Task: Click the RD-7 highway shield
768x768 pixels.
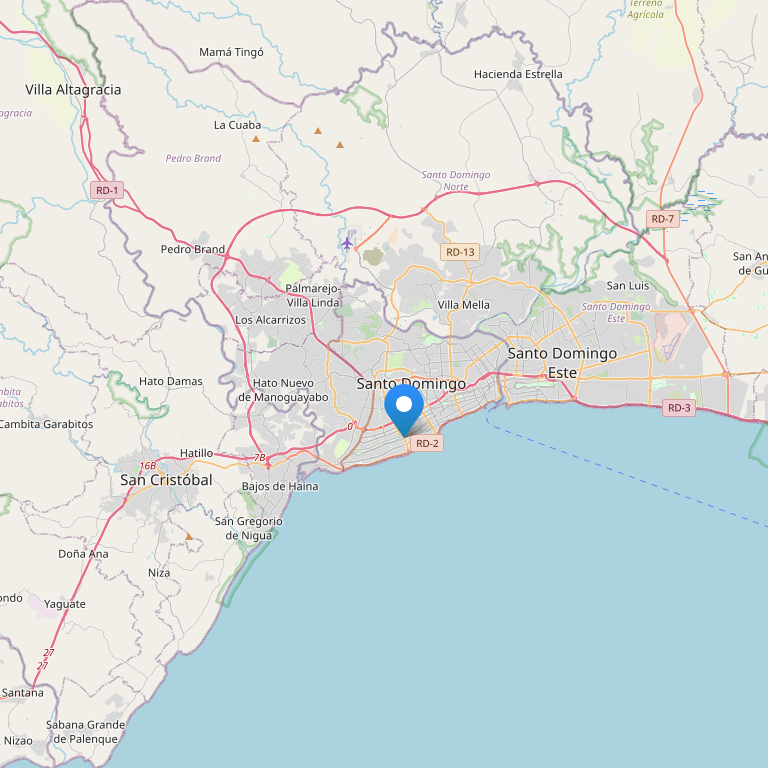Action: 663,219
